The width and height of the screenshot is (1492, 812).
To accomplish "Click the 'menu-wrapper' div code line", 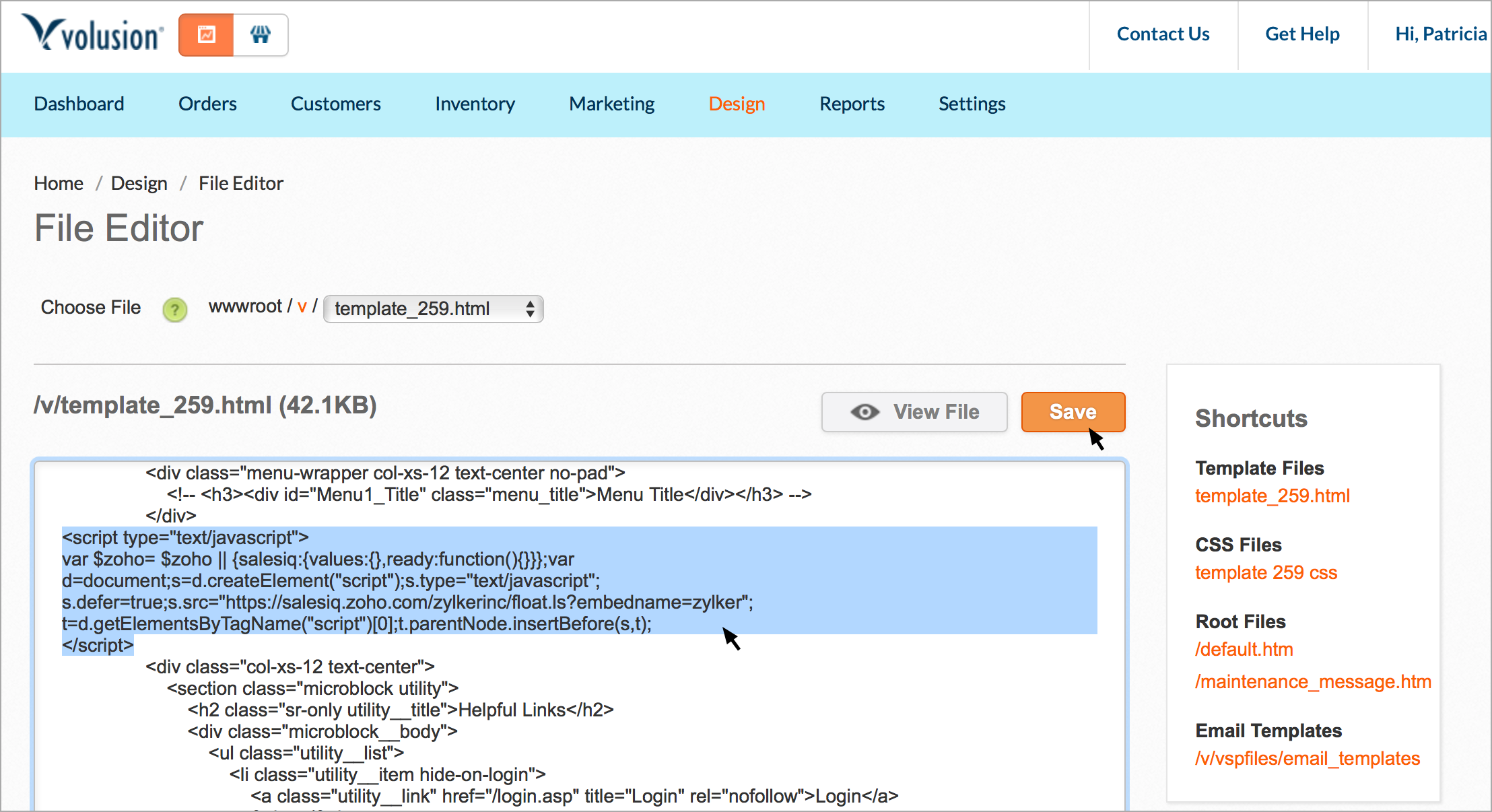I will (385, 473).
